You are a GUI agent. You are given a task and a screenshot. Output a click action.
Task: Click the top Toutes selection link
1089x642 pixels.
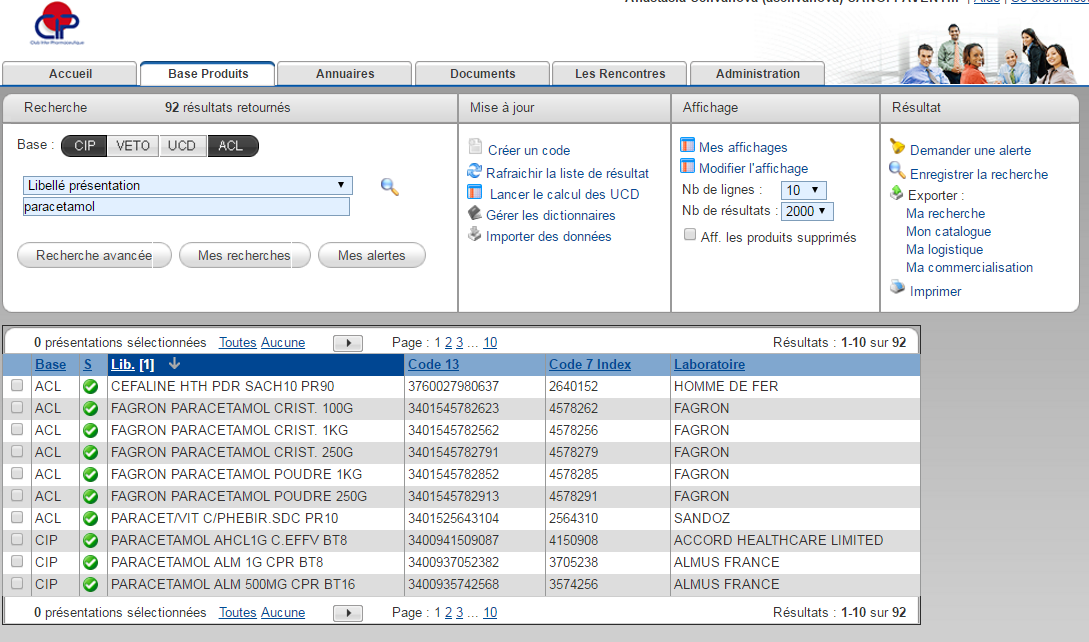[238, 343]
